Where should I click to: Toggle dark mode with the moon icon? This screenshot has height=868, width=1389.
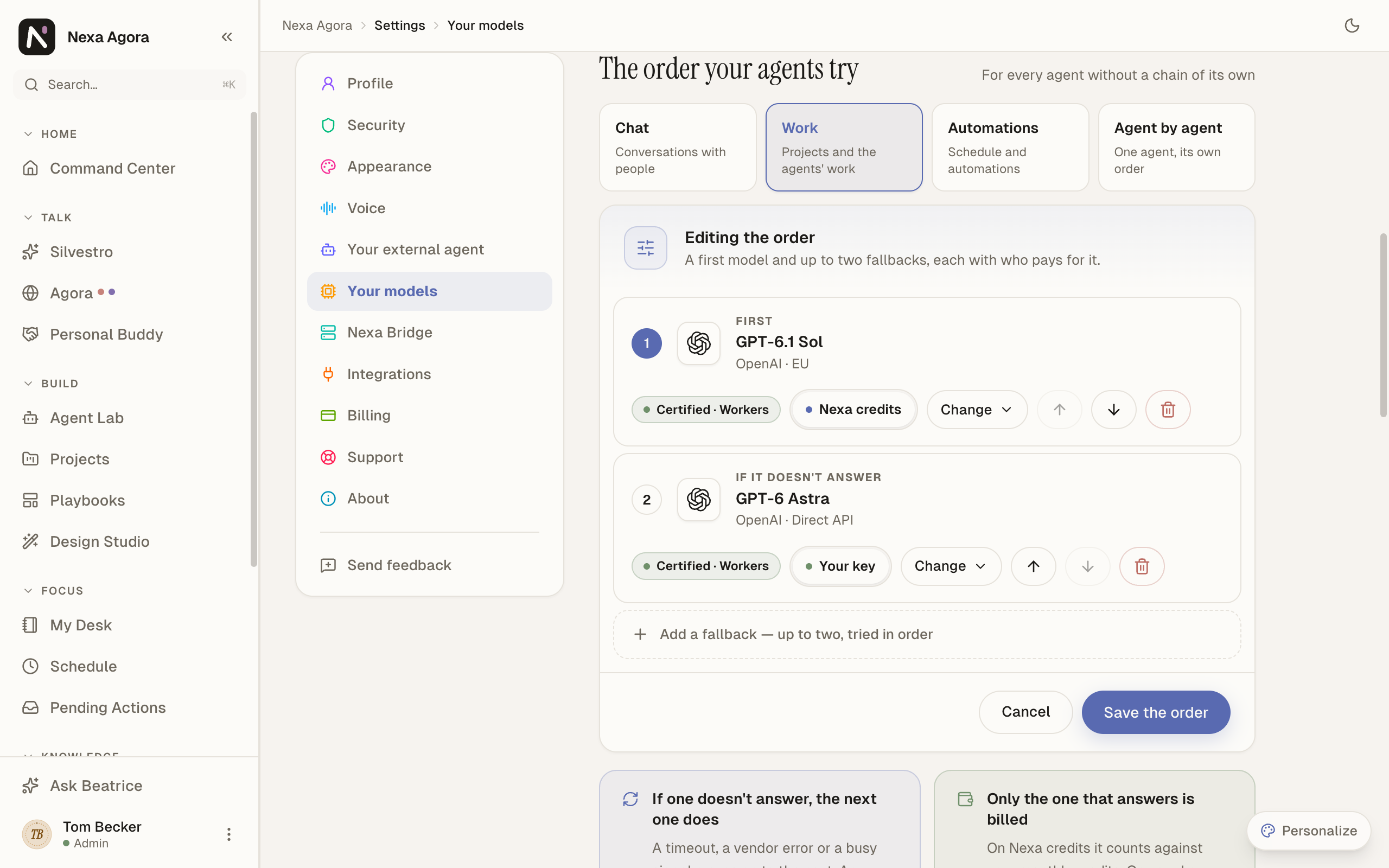tap(1352, 25)
